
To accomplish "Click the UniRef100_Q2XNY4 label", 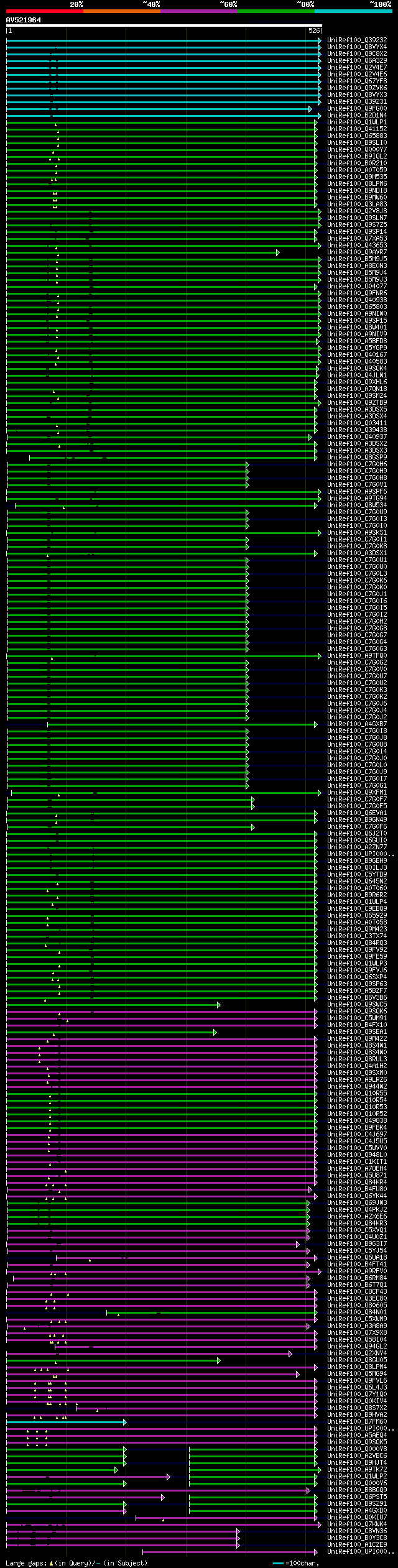I will (x=357, y=1354).
